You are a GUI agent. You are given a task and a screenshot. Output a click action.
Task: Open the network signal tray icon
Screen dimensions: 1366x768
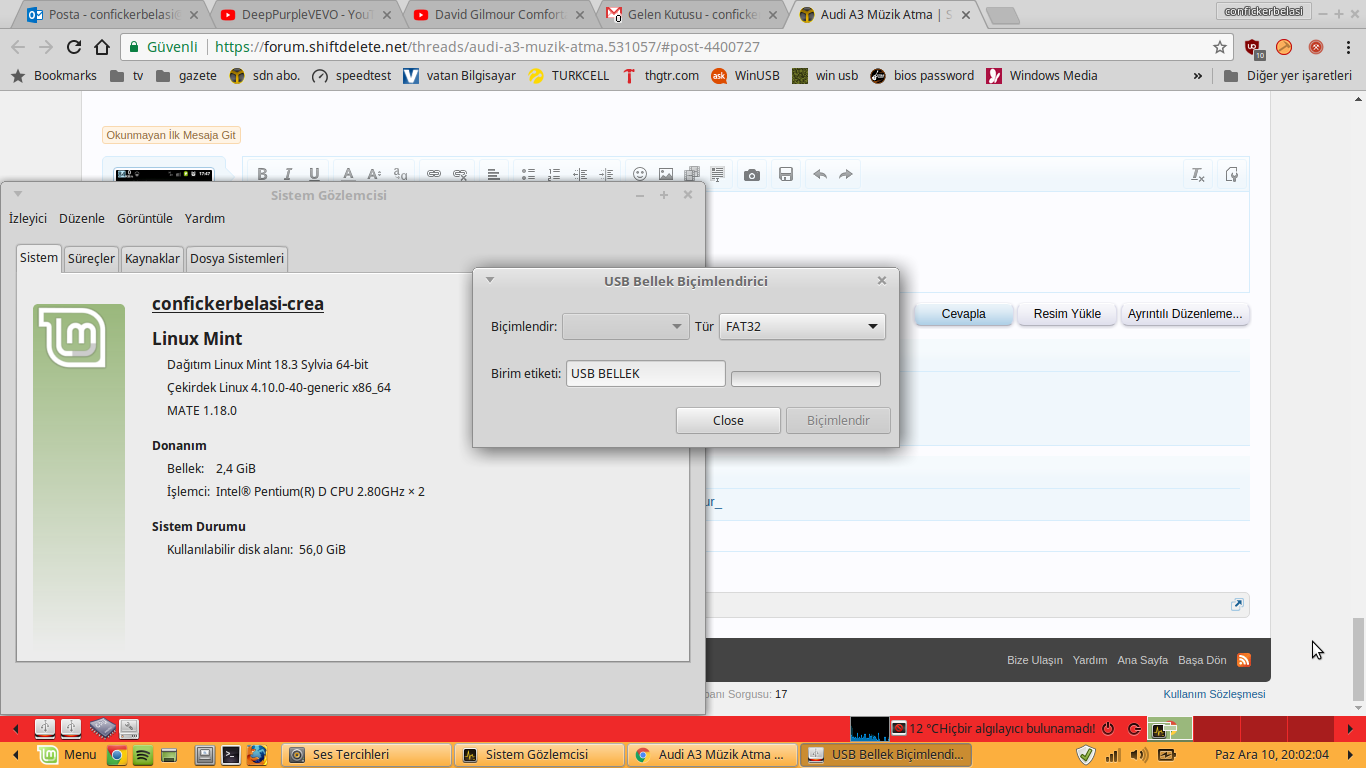[x=1113, y=755]
